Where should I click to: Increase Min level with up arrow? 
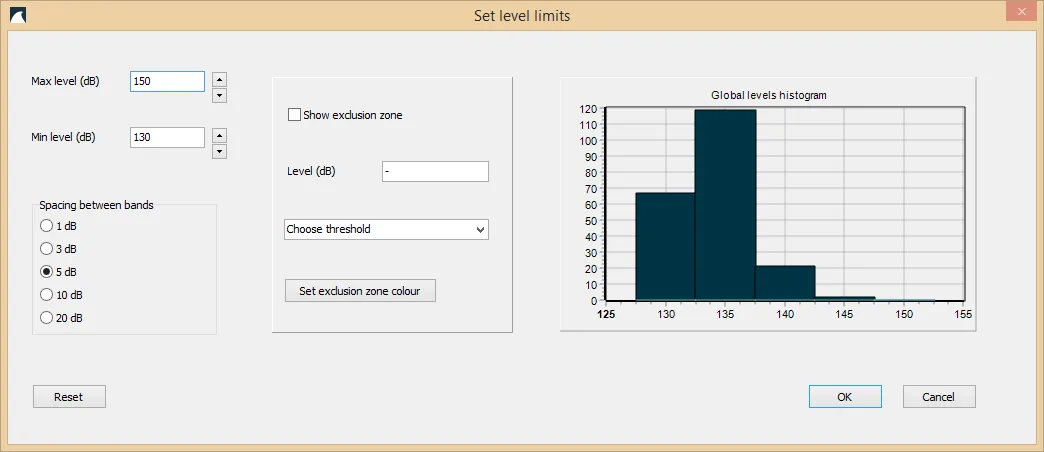(x=220, y=135)
